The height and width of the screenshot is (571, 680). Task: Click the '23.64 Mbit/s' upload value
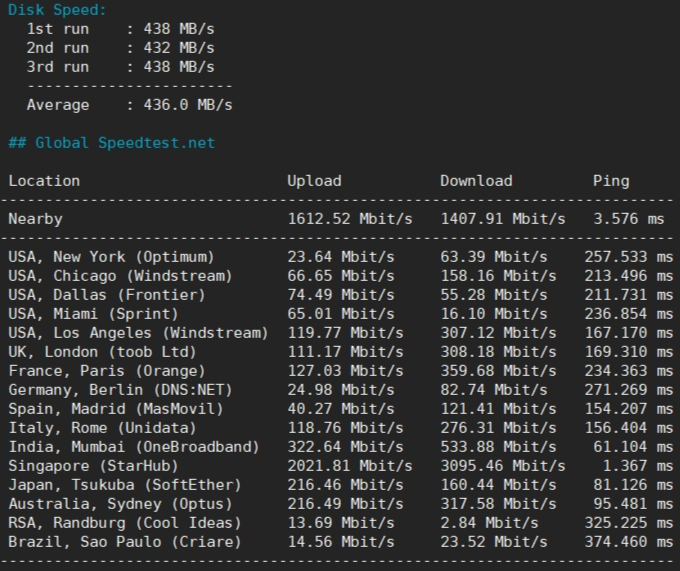coord(341,257)
